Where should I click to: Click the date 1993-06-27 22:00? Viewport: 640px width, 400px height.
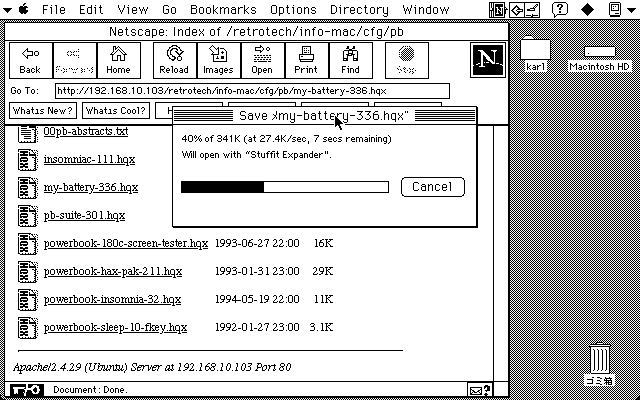[x=257, y=243]
